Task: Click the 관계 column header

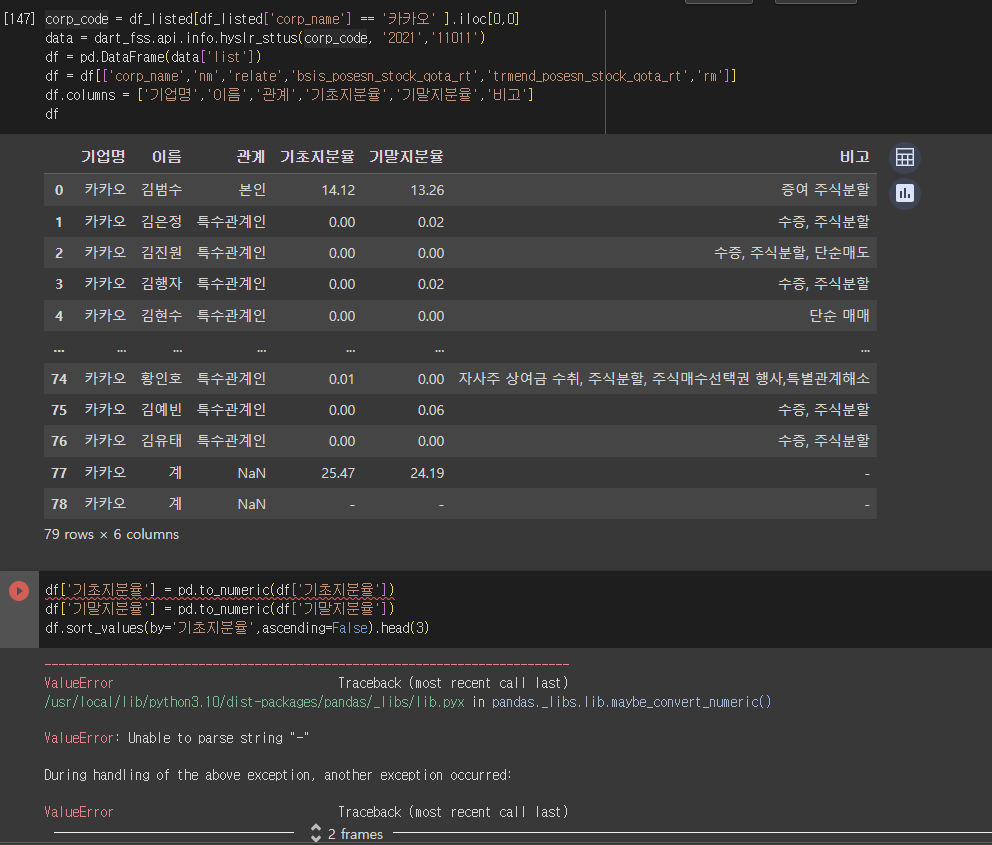Action: pos(251,157)
